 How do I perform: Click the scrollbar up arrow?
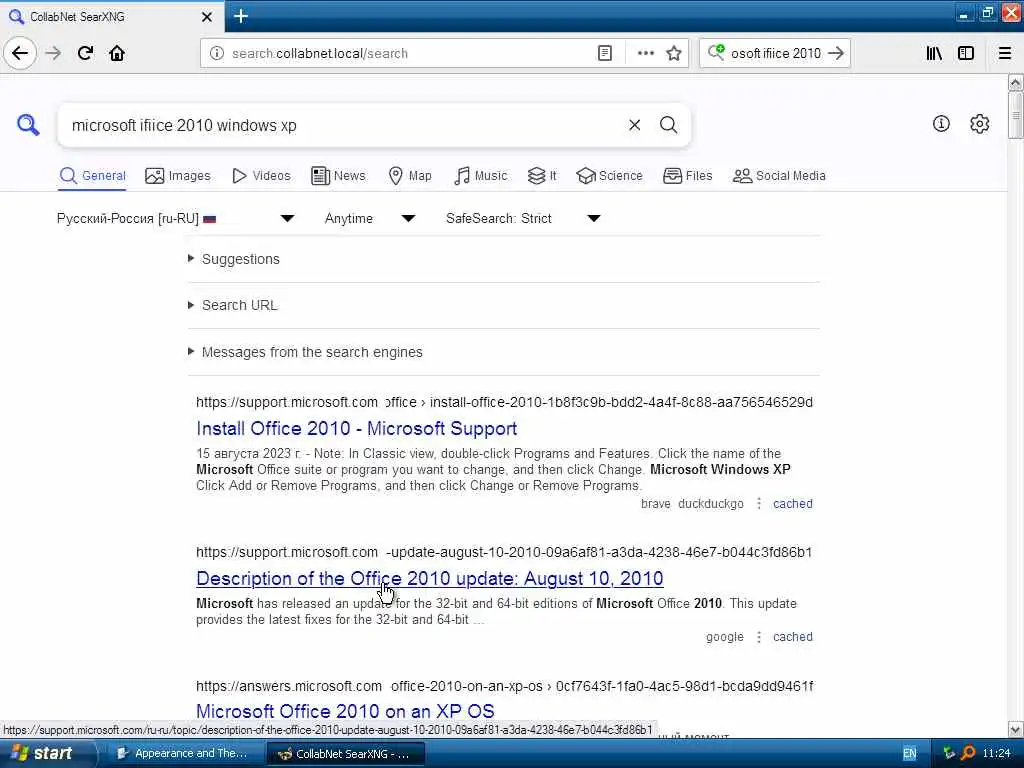pos(1016,82)
